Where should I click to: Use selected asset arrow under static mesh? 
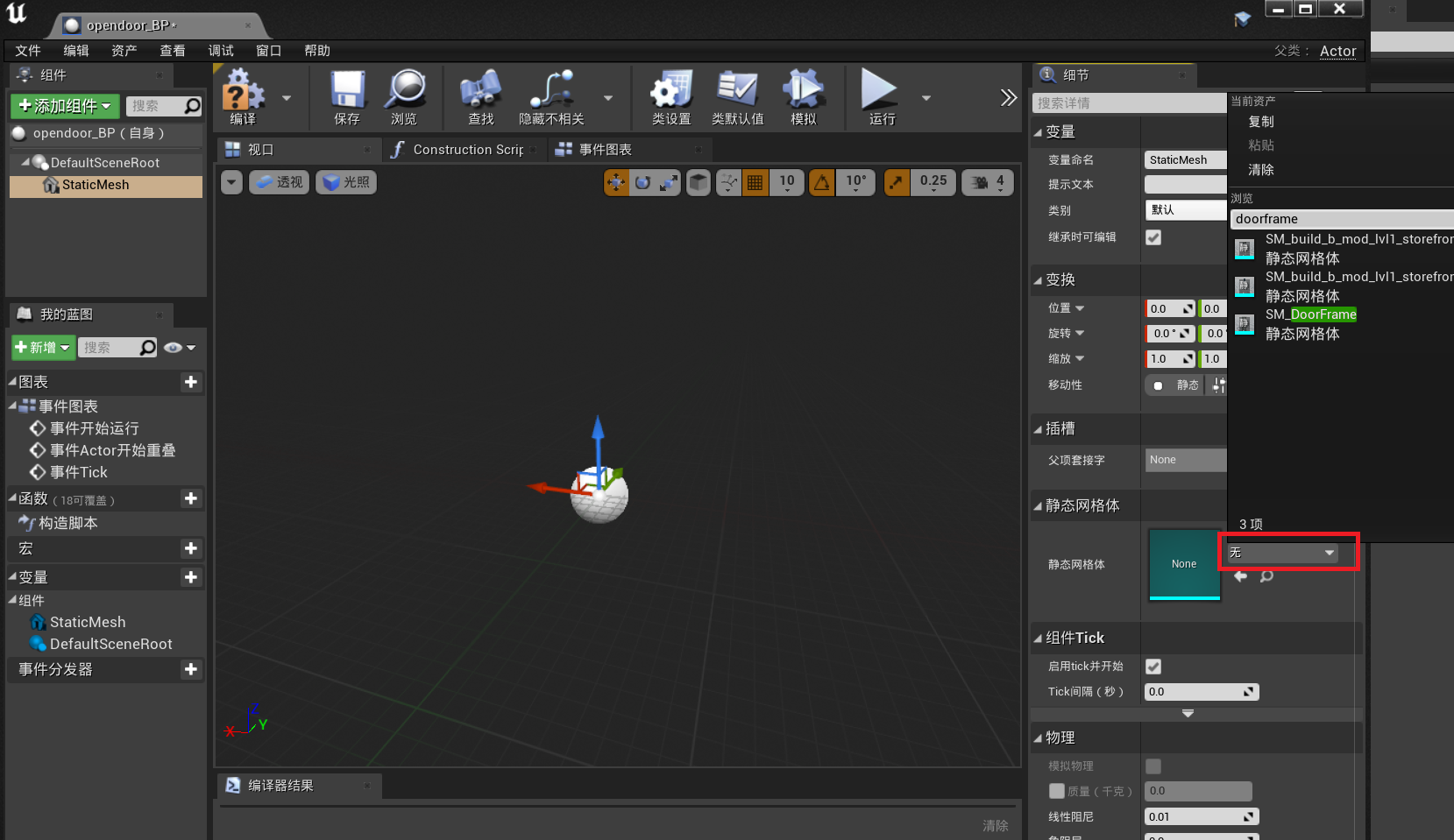point(1240,576)
